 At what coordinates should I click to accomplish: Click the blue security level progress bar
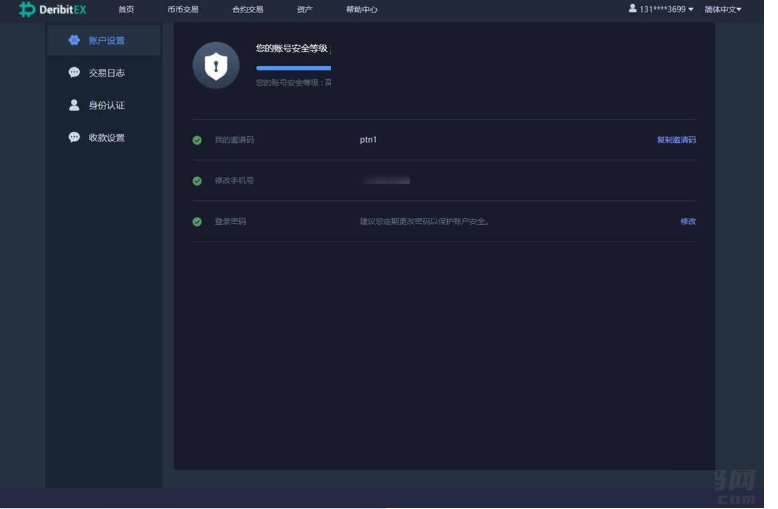pos(294,68)
